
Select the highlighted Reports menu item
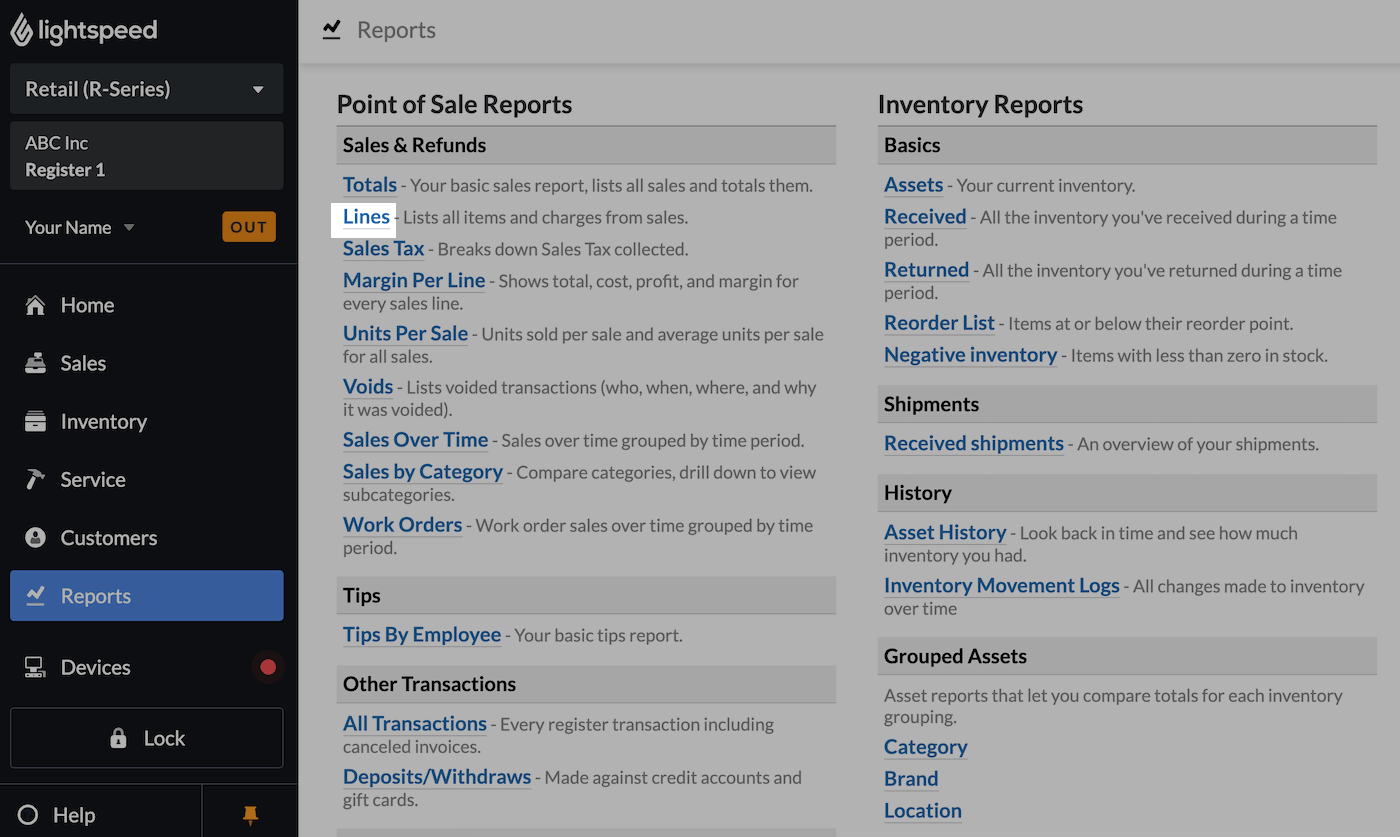tap(147, 596)
